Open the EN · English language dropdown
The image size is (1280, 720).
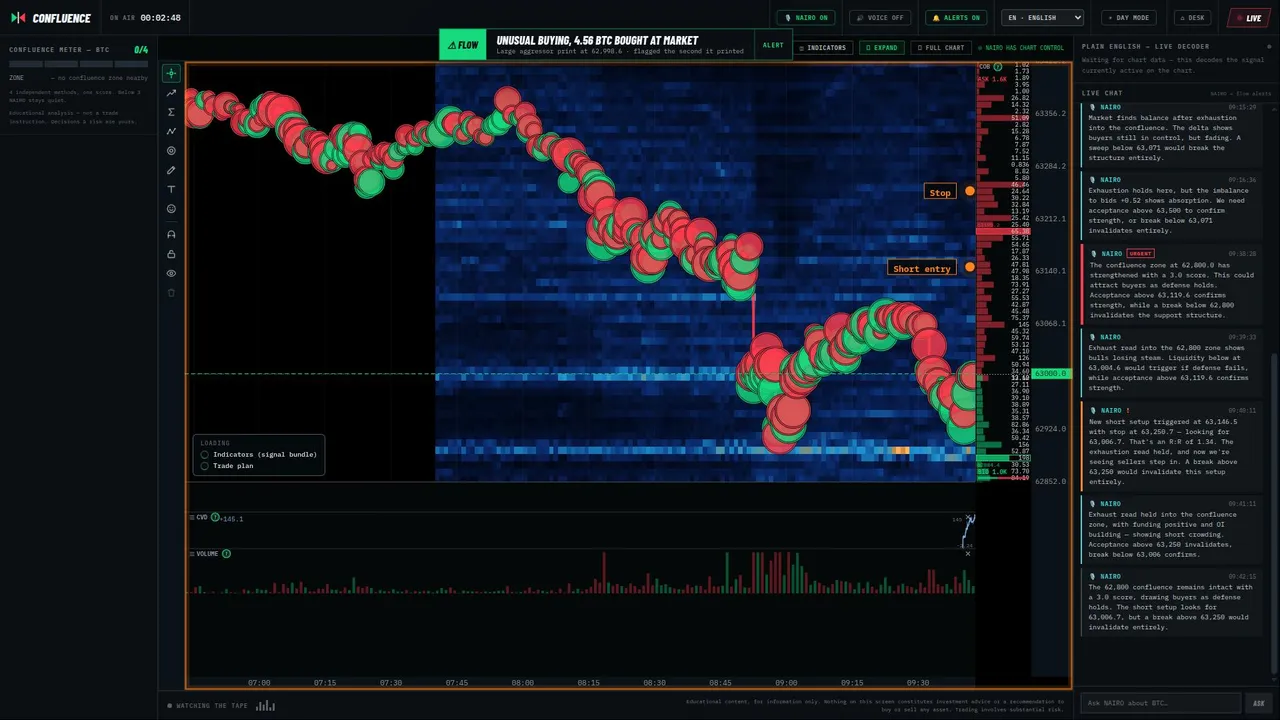(1042, 18)
